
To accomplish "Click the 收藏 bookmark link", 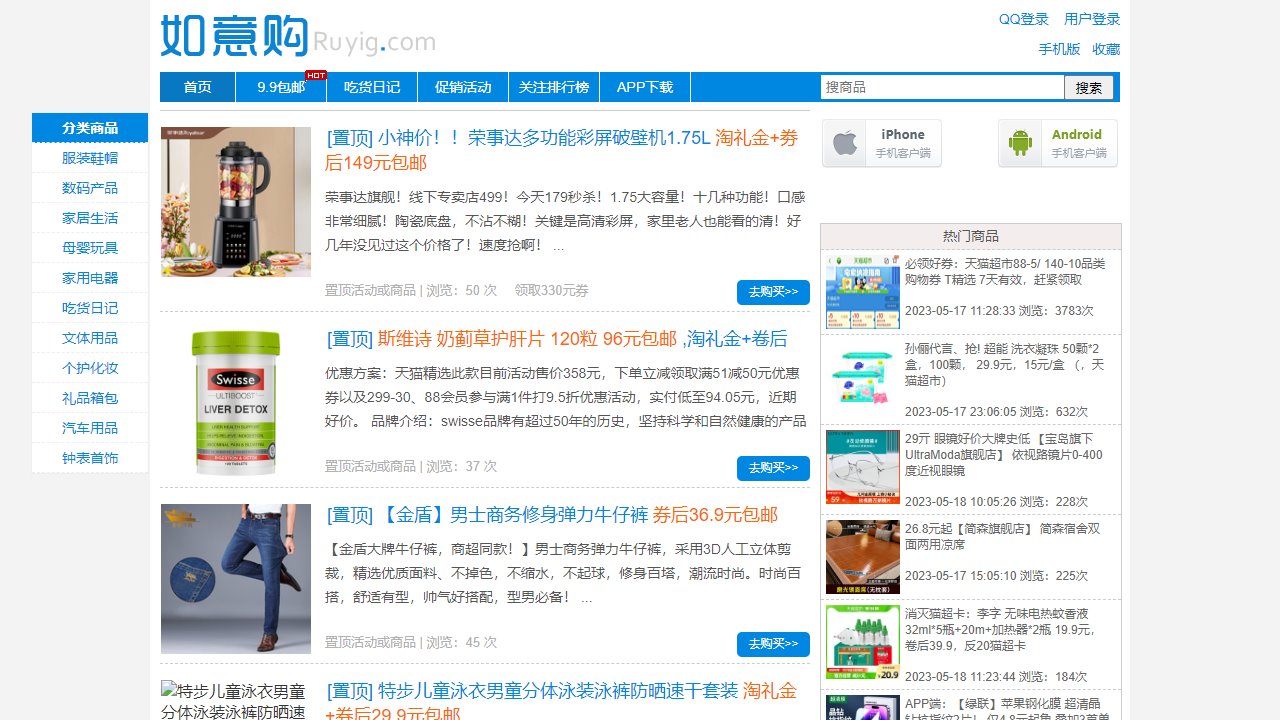I will pyautogui.click(x=1106, y=49).
